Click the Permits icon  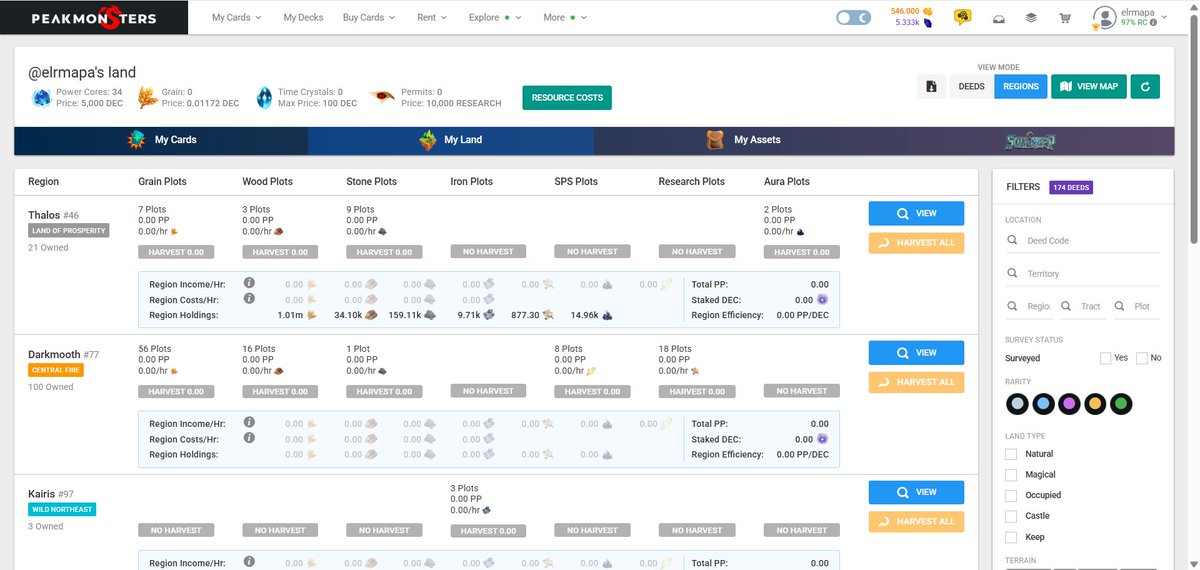click(x=381, y=97)
